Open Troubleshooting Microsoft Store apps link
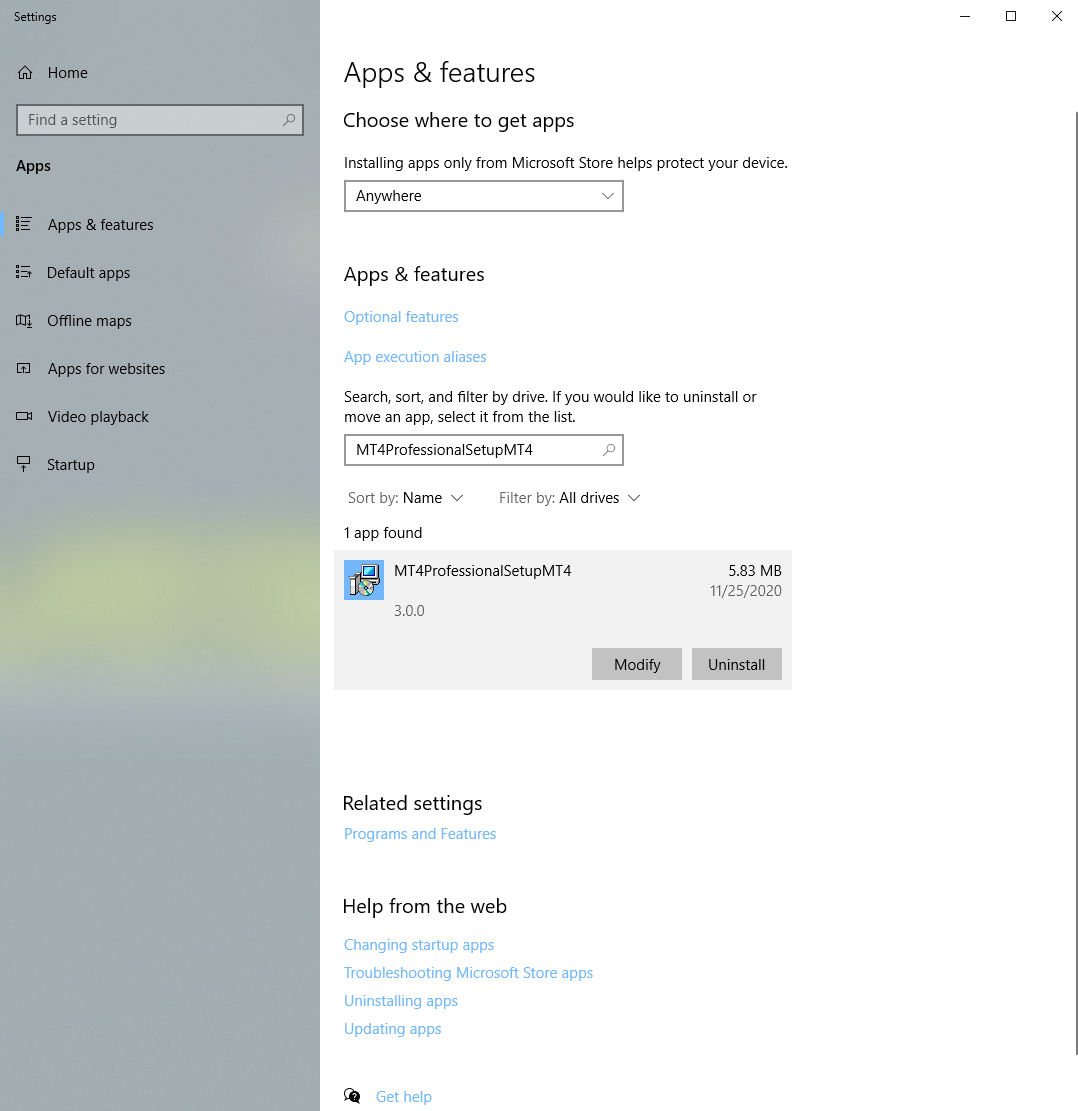Screen dimensions: 1078x1111 pyautogui.click(x=468, y=973)
